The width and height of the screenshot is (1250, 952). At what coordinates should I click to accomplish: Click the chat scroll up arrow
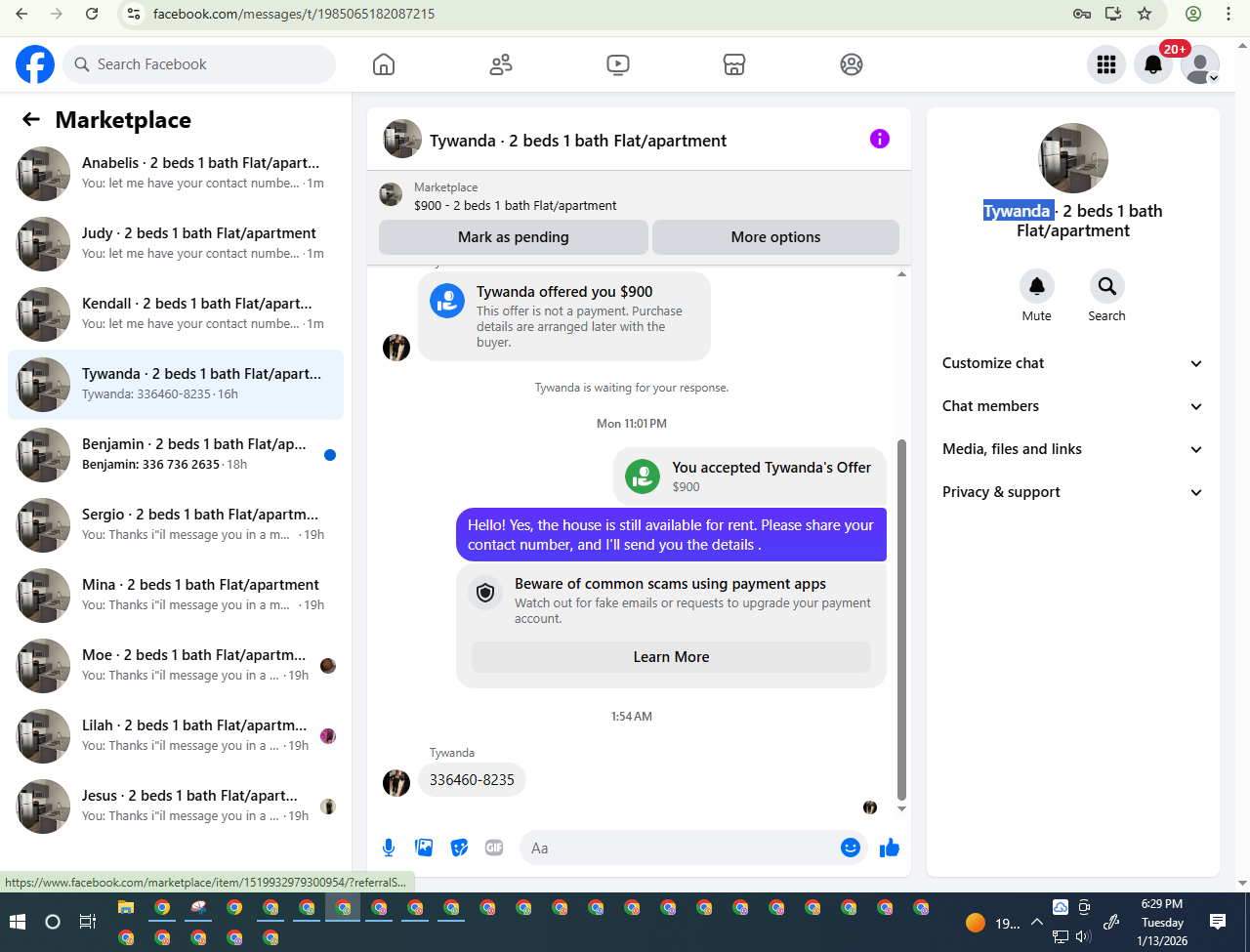pos(901,274)
